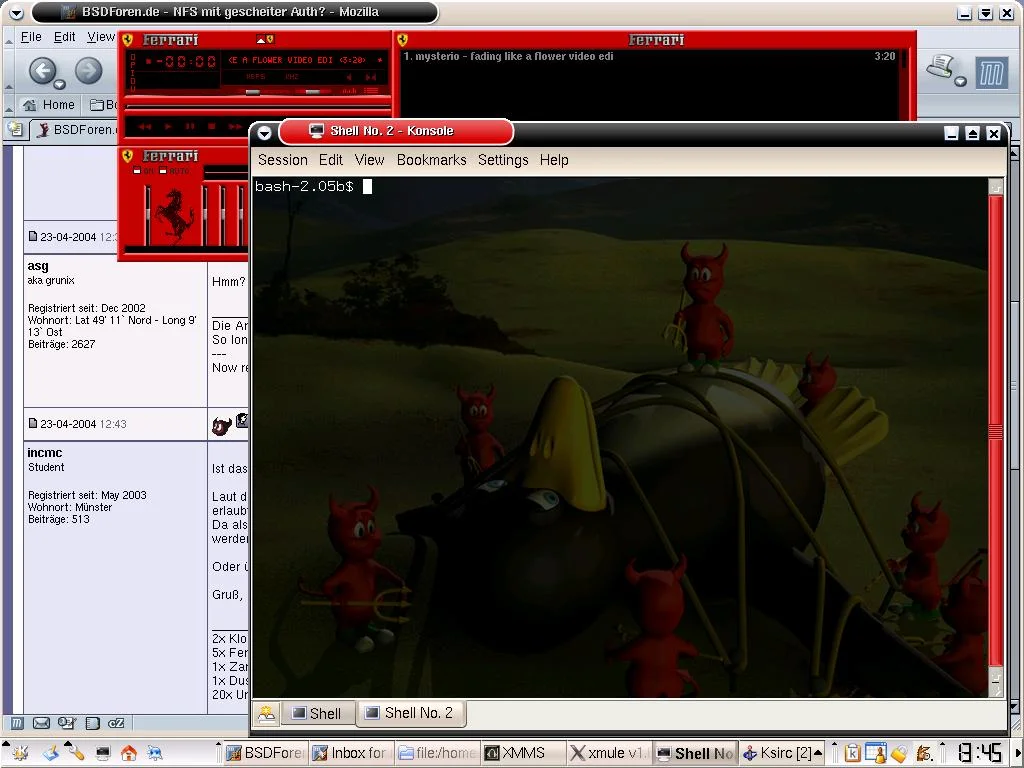This screenshot has height=768, width=1024.
Task: Click the XMMS windowshade toggle in the title bar
Action: tap(261, 40)
